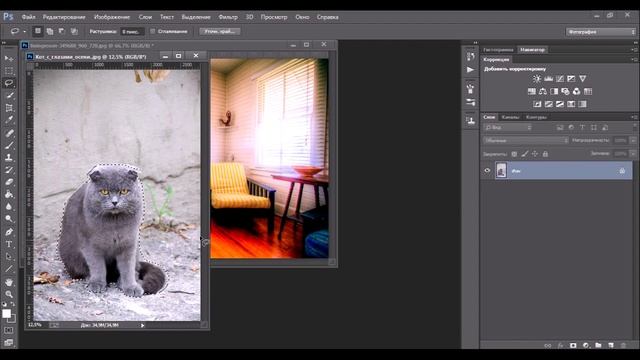Select the Dodge tool
The height and width of the screenshot is (360, 640).
(x=9, y=219)
